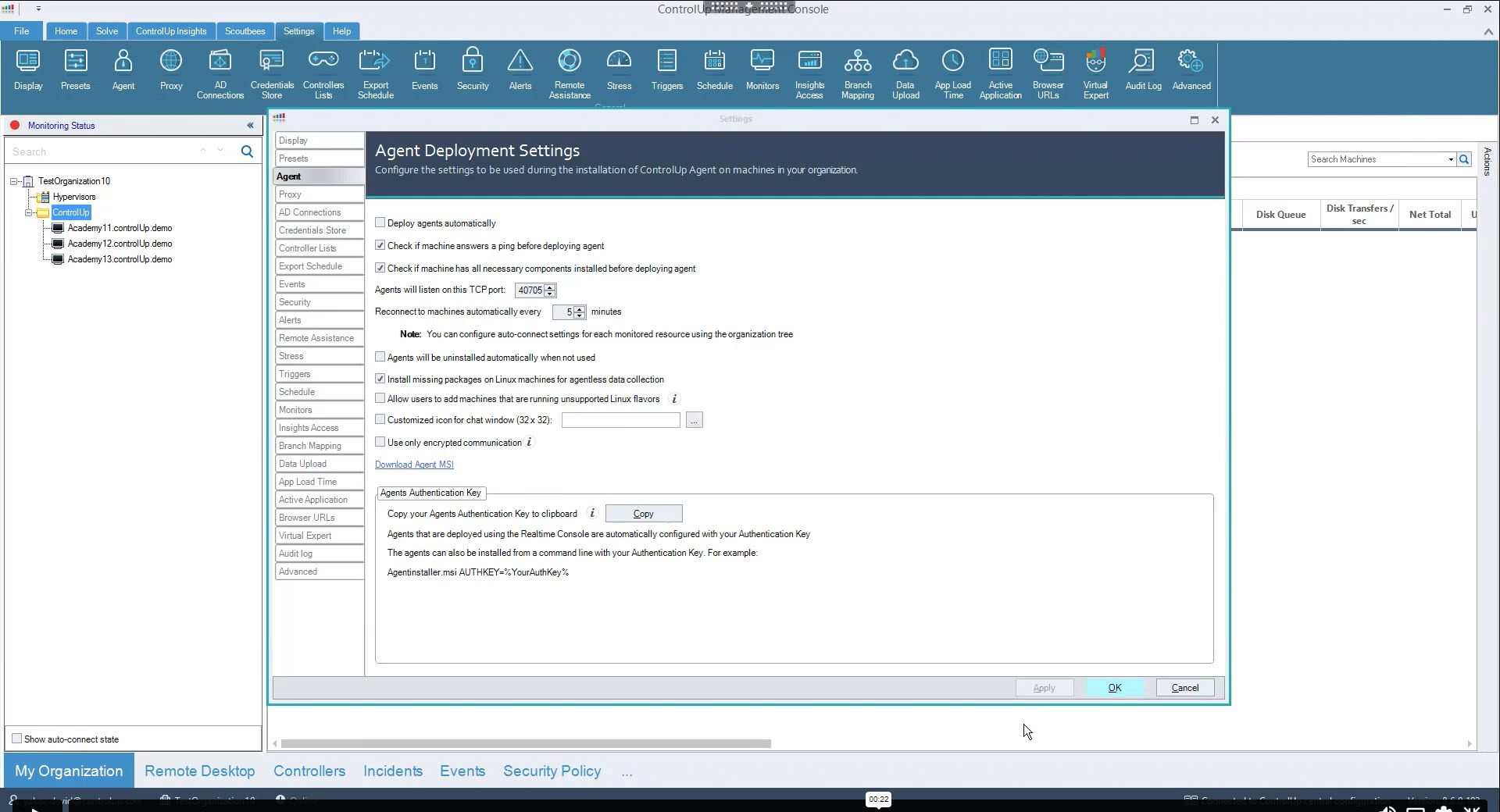Confirm settings with the OK button
Image resolution: width=1500 pixels, height=812 pixels.
coord(1115,688)
